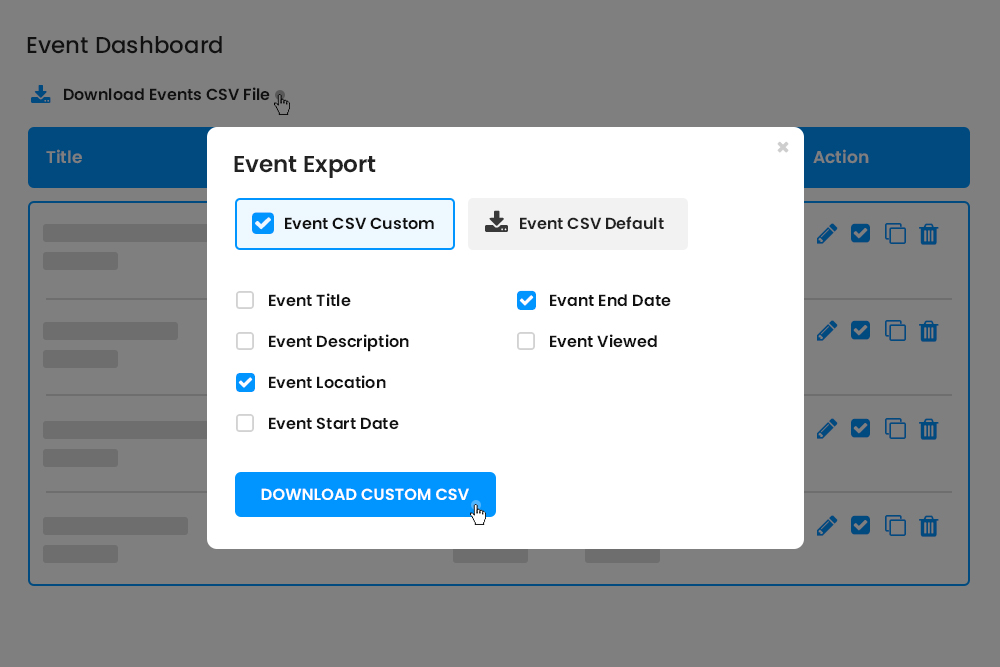Check the Event Start Date box
The image size is (1000, 667).
tap(245, 423)
